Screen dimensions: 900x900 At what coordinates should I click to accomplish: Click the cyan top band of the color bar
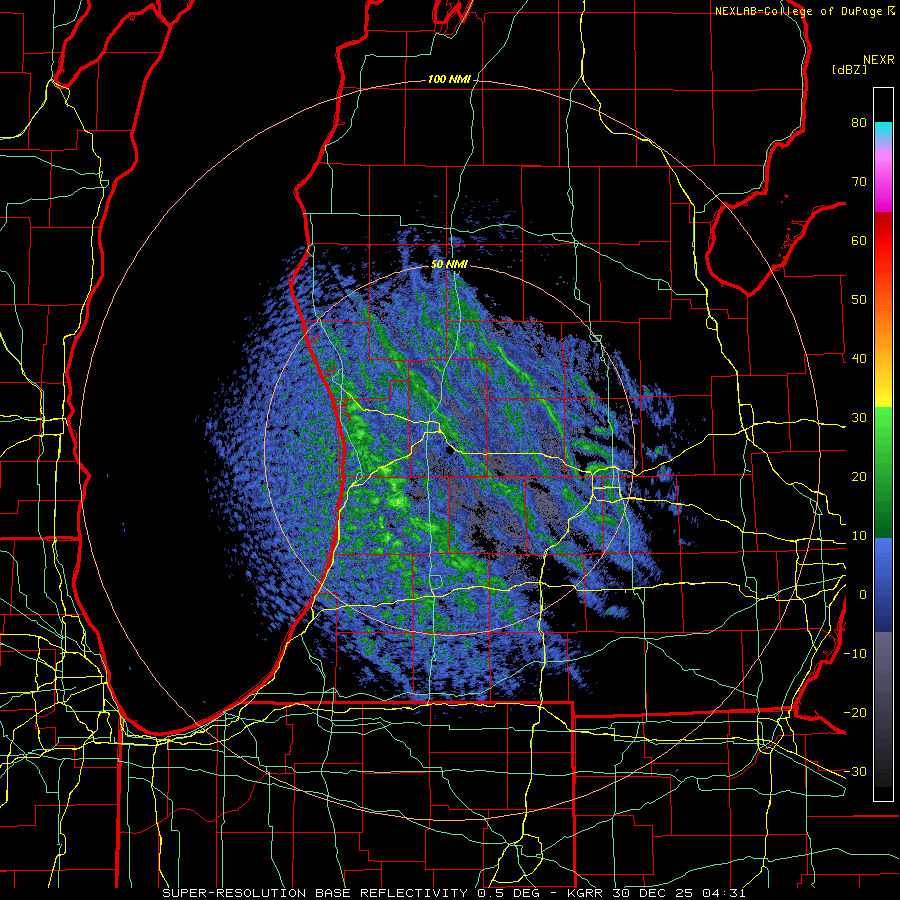[883, 132]
